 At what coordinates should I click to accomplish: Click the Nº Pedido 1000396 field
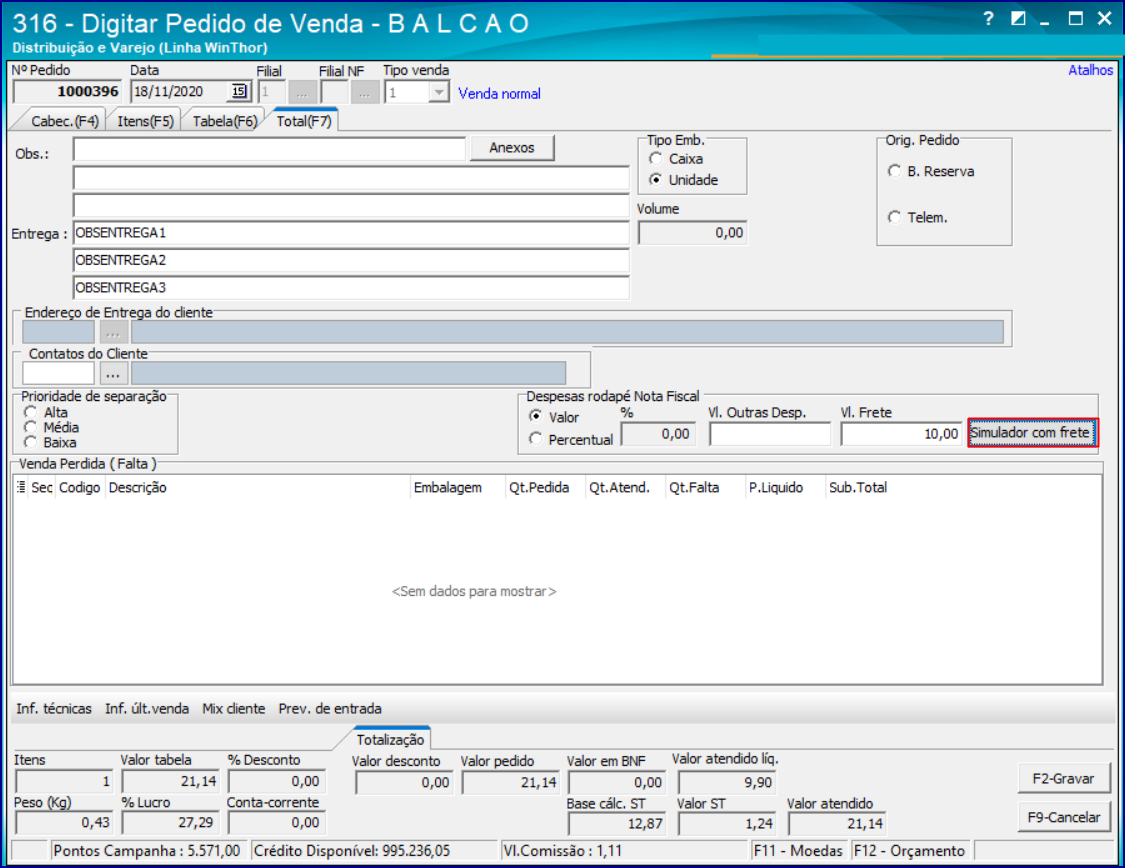tap(67, 92)
